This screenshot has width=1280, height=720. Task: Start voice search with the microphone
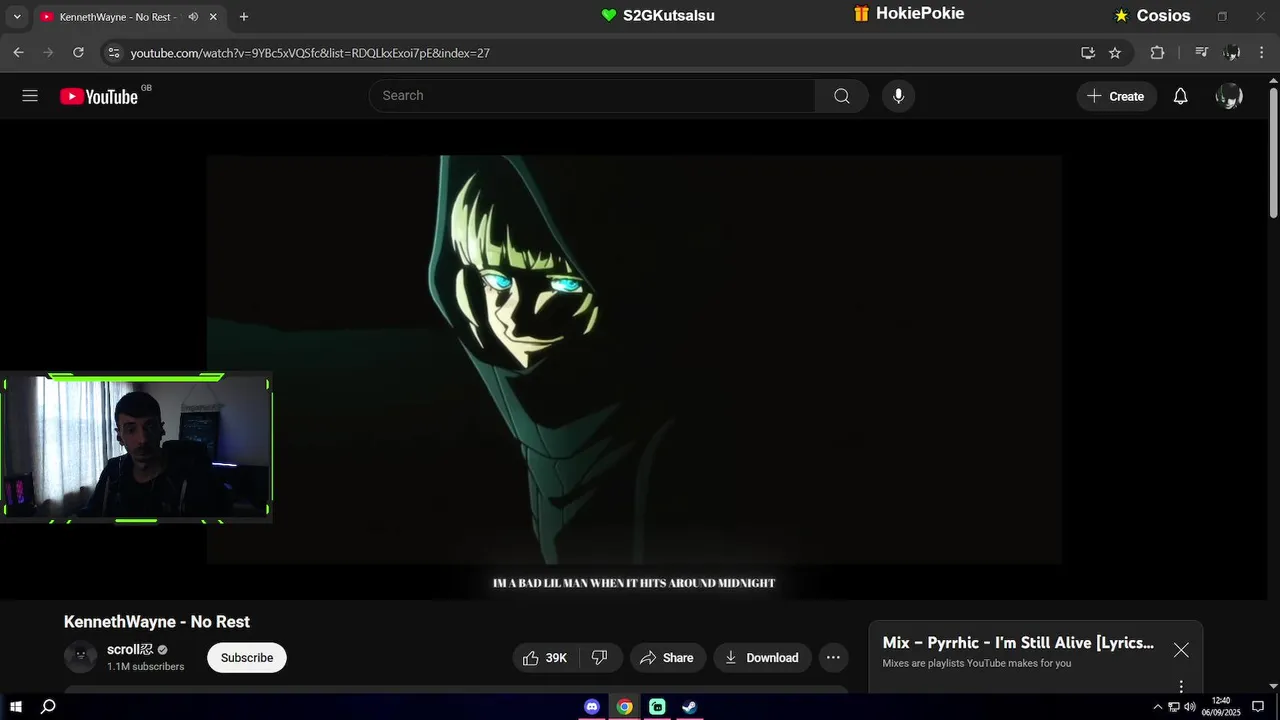[x=898, y=96]
